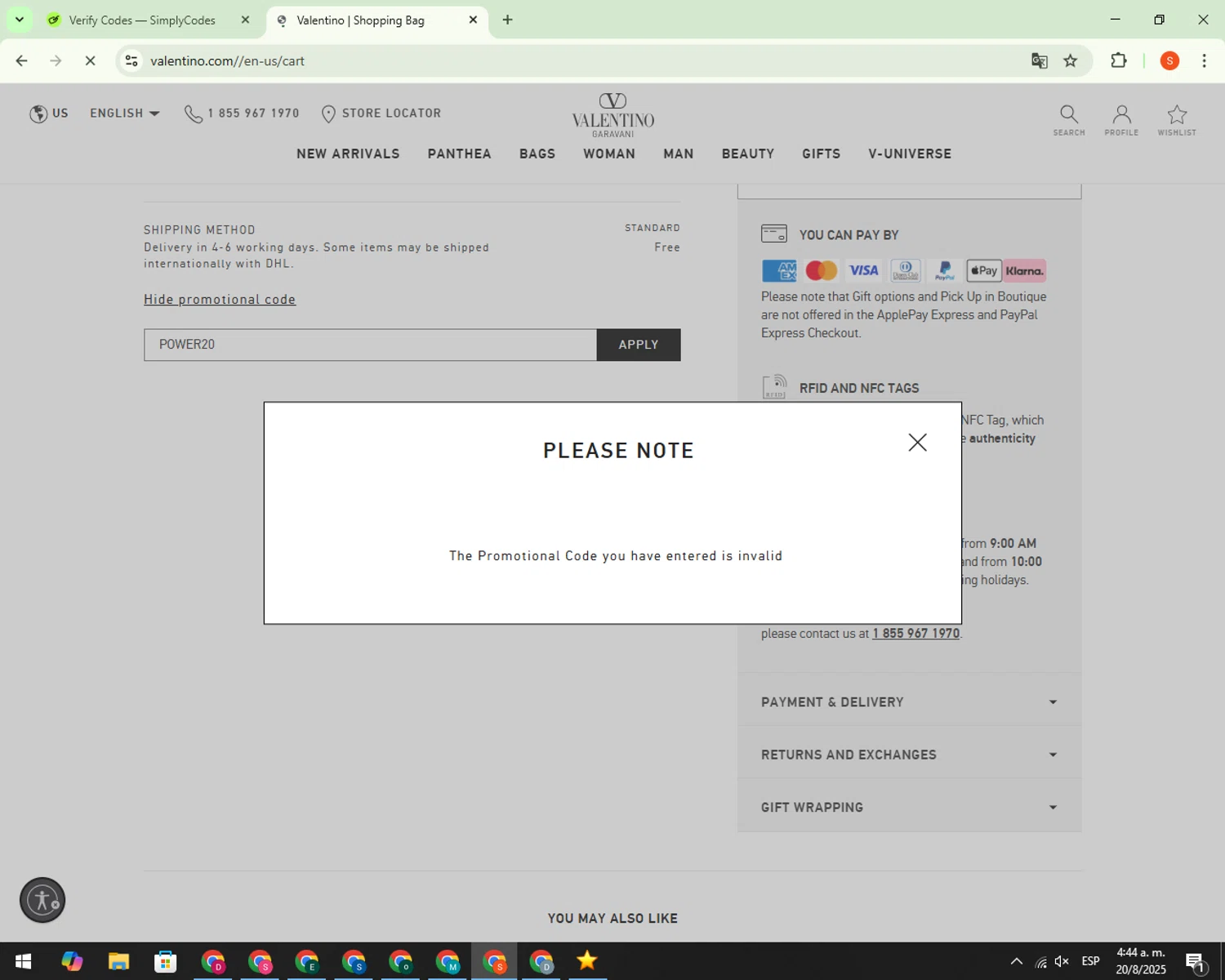Viewport: 1225px width, 980px height.
Task: Stop loading the page
Action: [90, 60]
